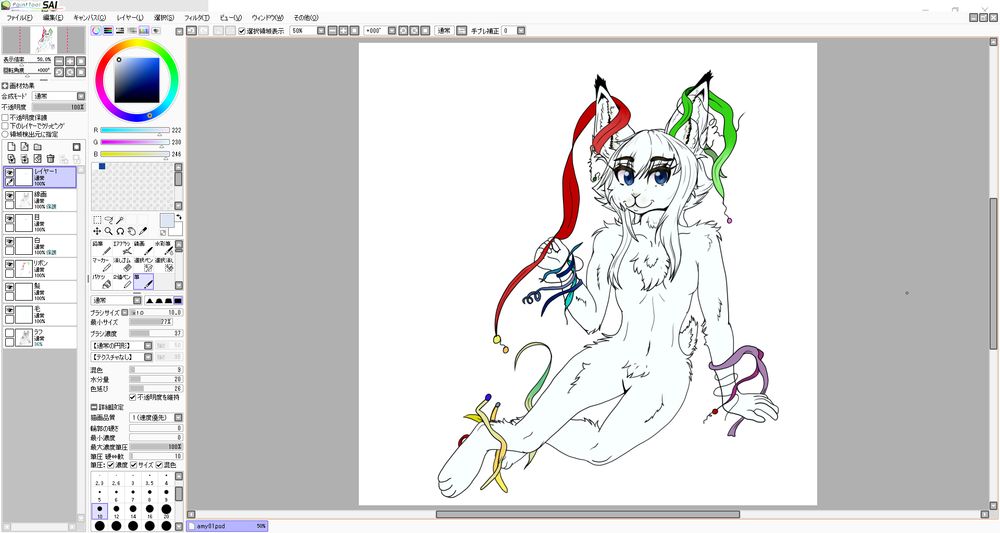Select brush size preset 5
The image size is (1000, 533).
click(x=99, y=495)
